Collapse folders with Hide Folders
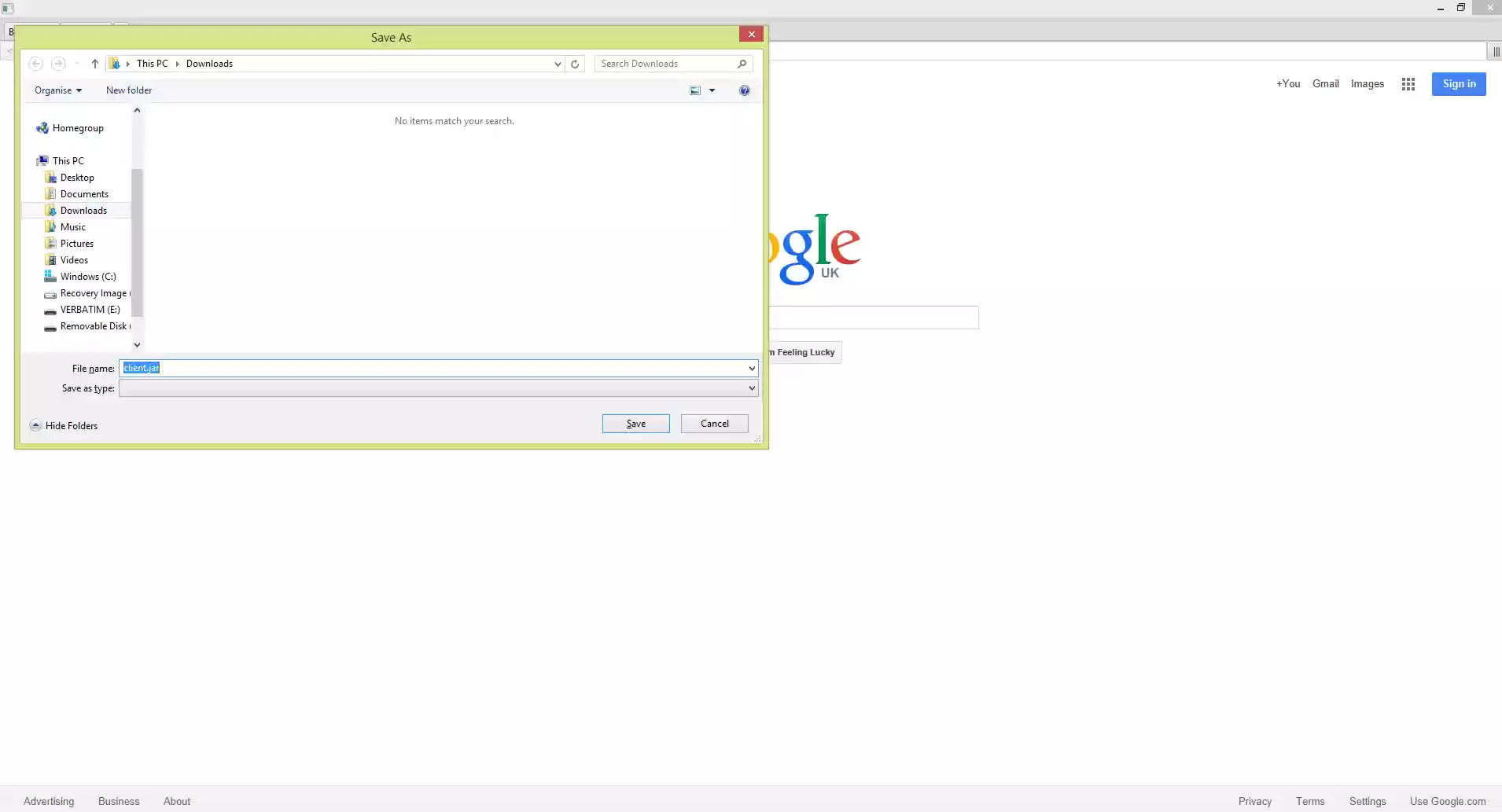The height and width of the screenshot is (812, 1502). (x=64, y=425)
